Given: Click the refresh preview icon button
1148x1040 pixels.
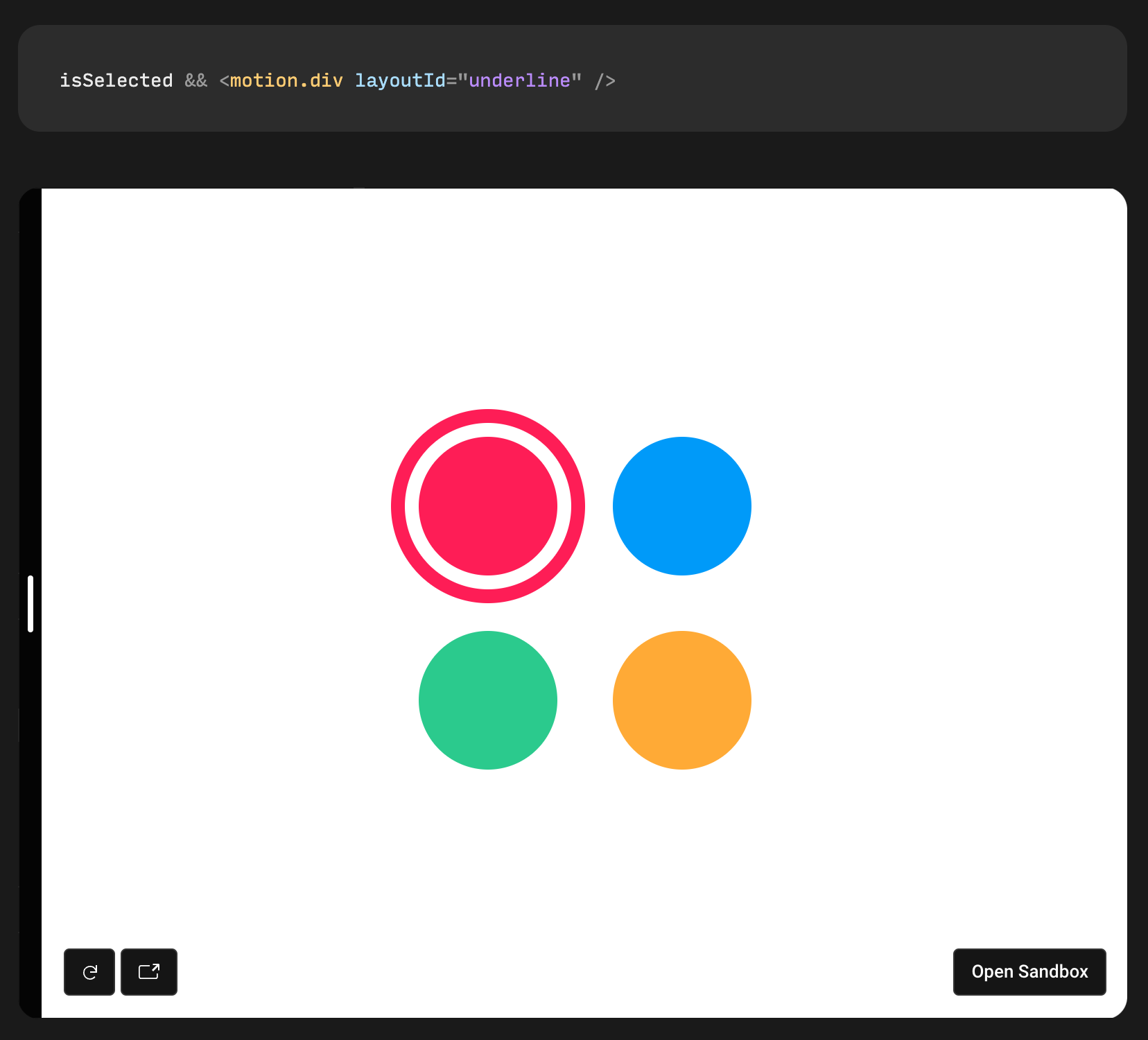Looking at the screenshot, I should 89,972.
